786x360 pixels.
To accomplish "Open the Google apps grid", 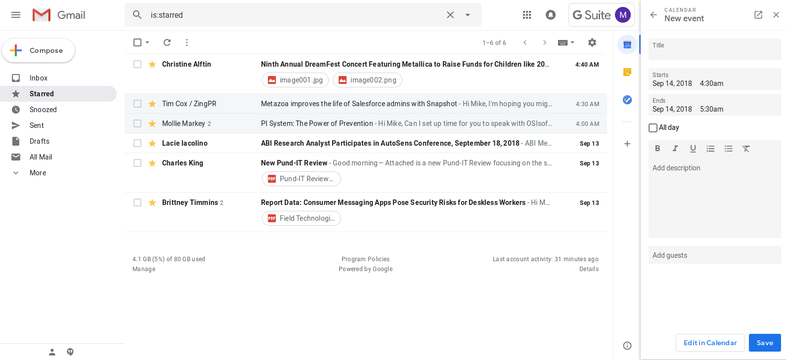I will click(527, 15).
